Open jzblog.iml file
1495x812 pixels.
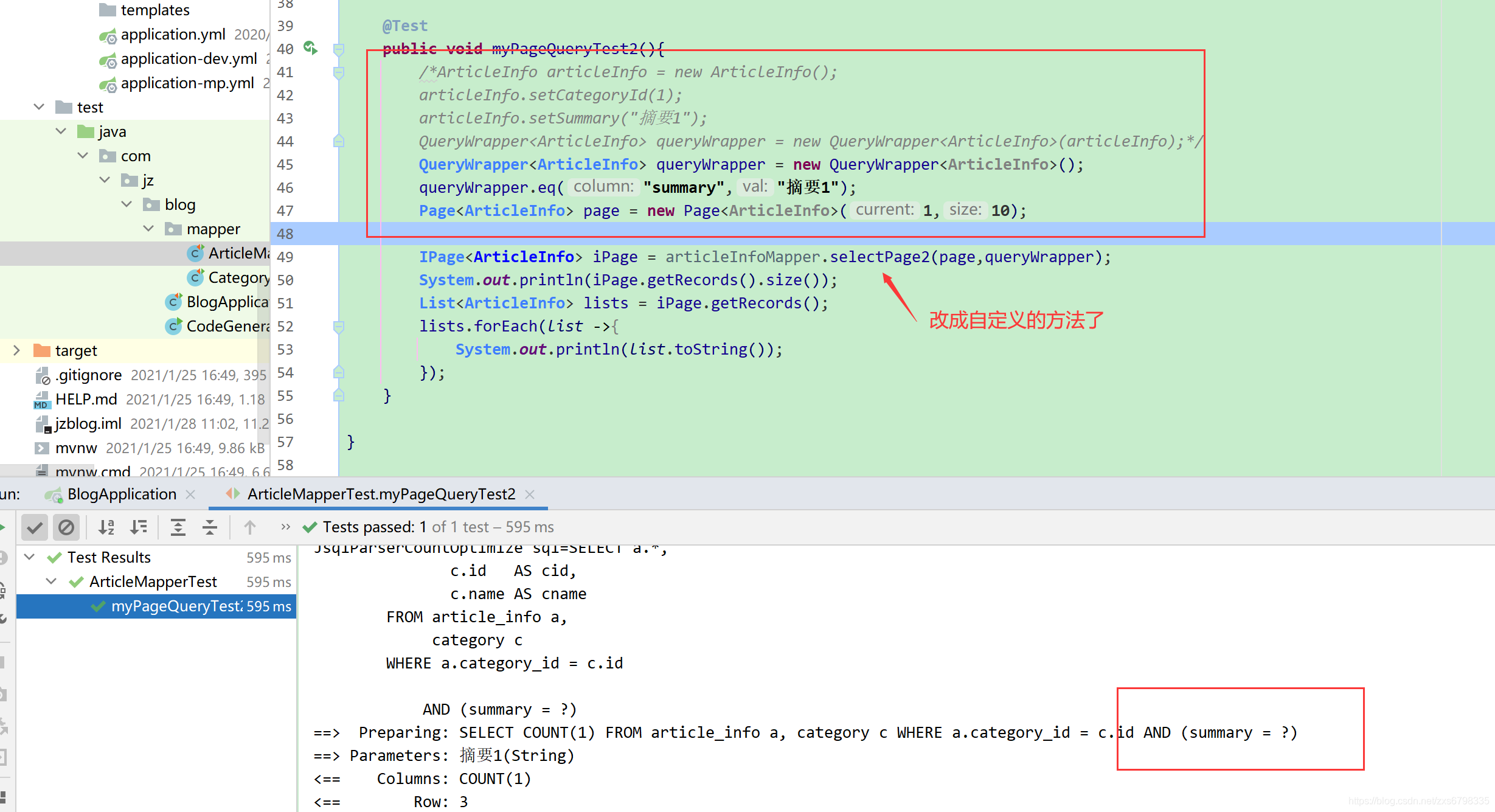pos(89,423)
